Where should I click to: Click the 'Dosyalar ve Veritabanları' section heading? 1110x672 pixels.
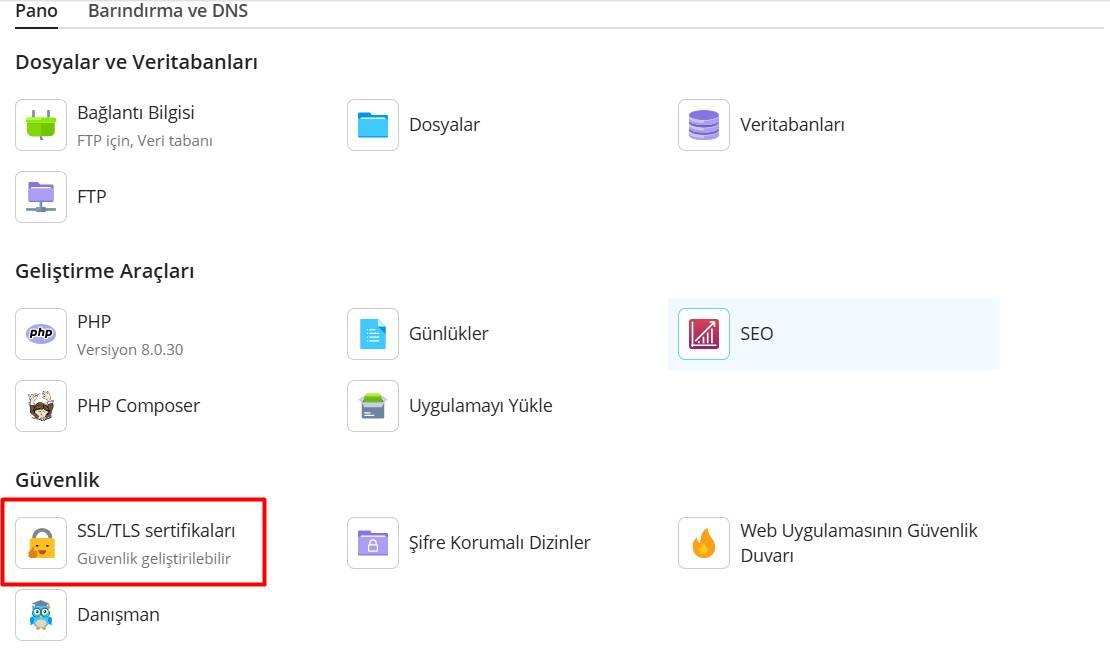(137, 62)
